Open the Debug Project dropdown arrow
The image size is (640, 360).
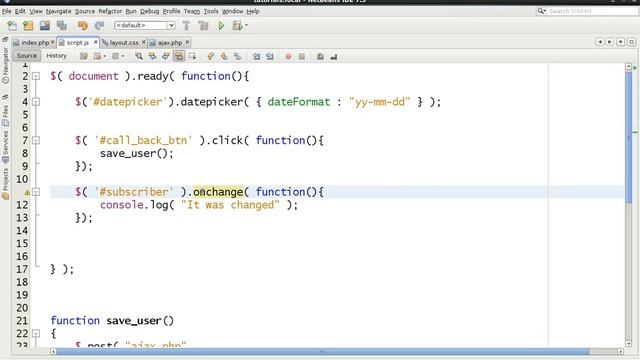[246, 26]
